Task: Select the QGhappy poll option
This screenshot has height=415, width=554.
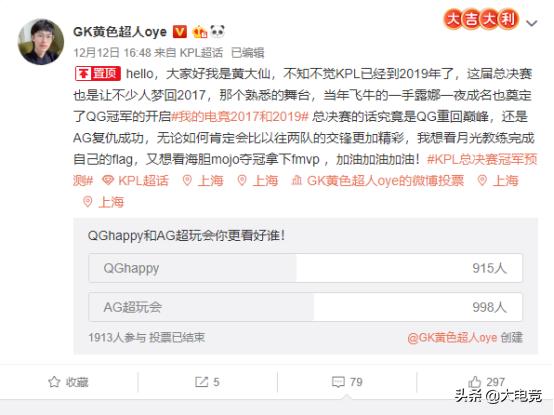Action: (x=305, y=268)
